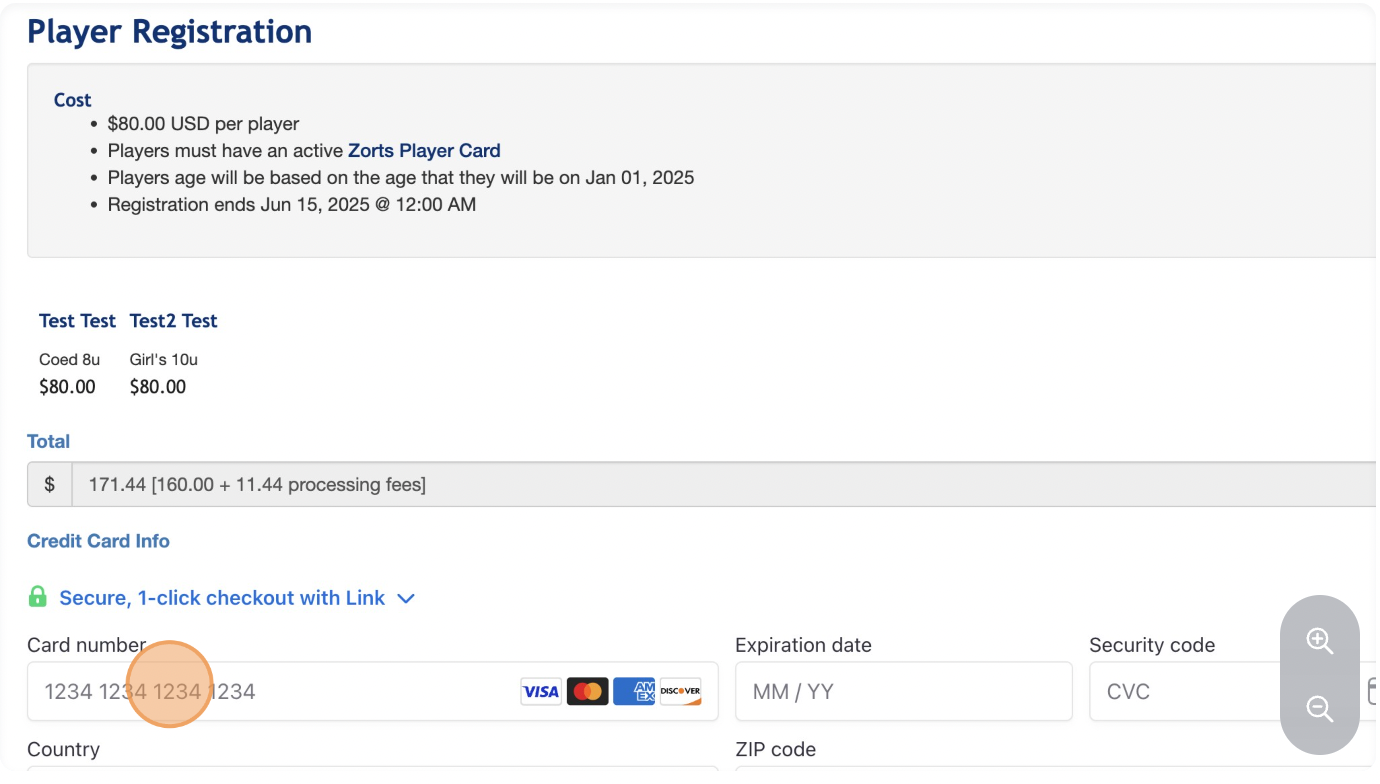
Task: Expand the Link checkout chevron arrow
Action: click(x=406, y=598)
